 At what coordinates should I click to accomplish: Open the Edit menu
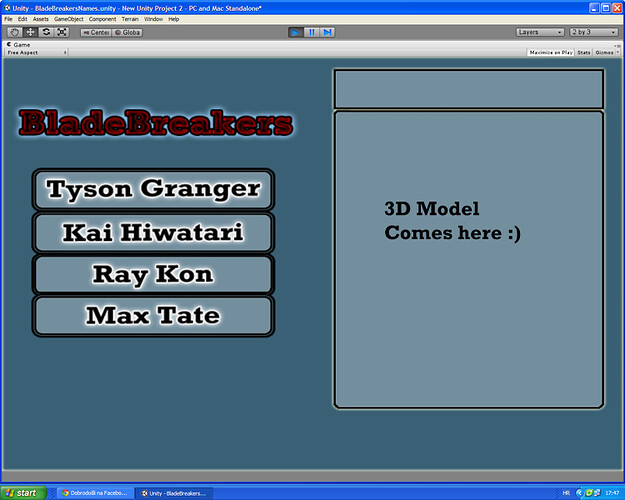tap(23, 19)
